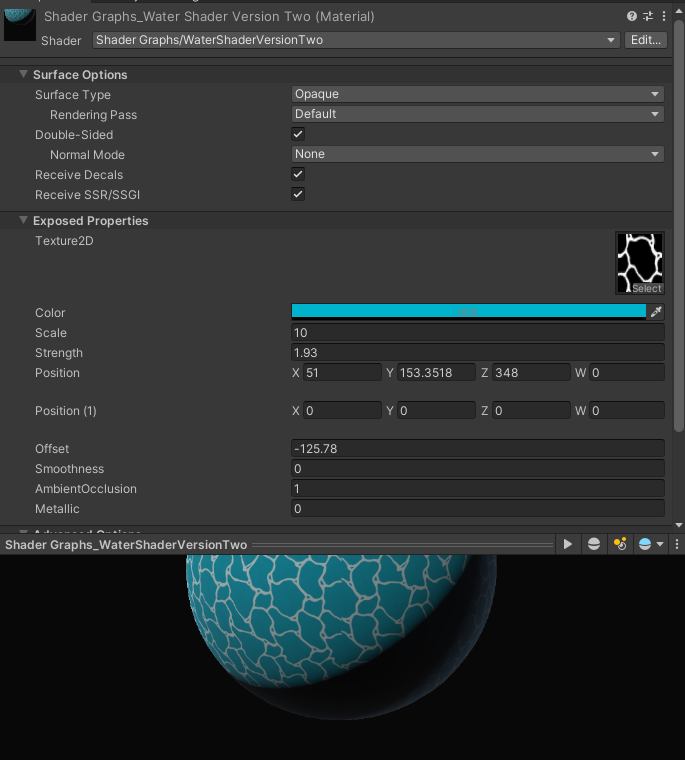Pick color with the eyedropper icon
Viewport: 685px width, 760px height.
656,312
